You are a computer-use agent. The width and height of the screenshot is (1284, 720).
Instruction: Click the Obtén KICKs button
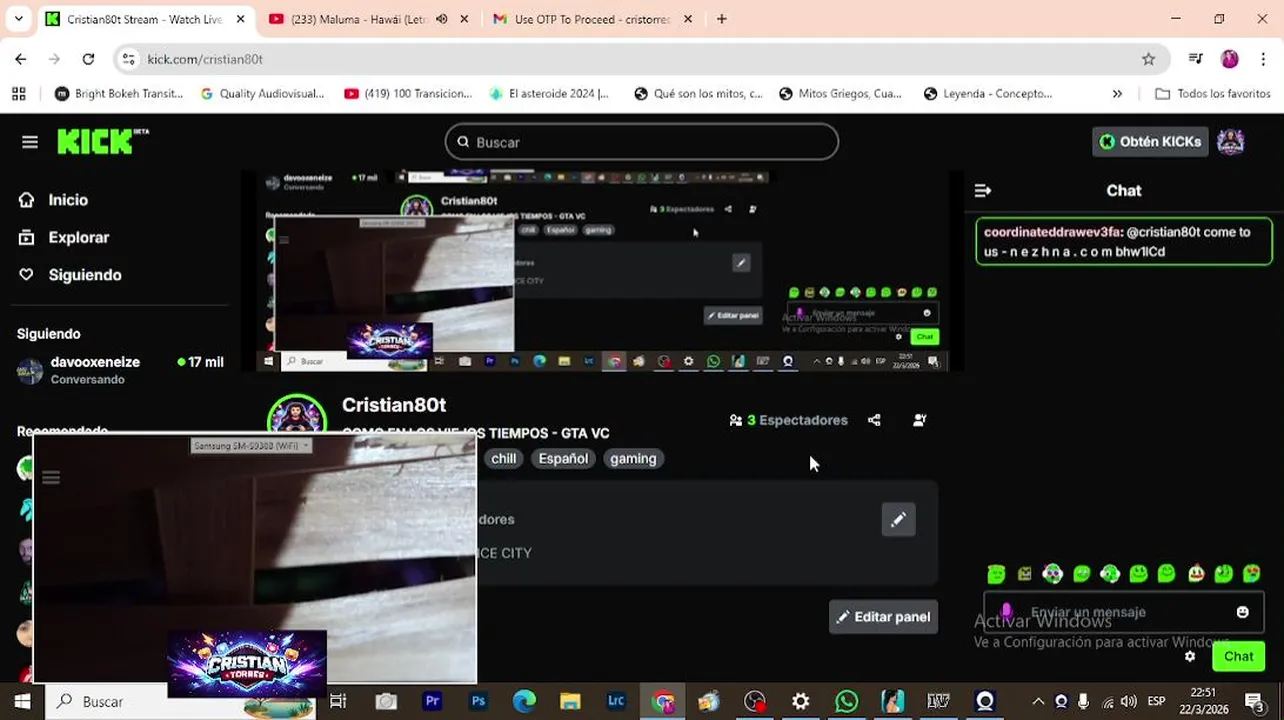click(x=1150, y=142)
